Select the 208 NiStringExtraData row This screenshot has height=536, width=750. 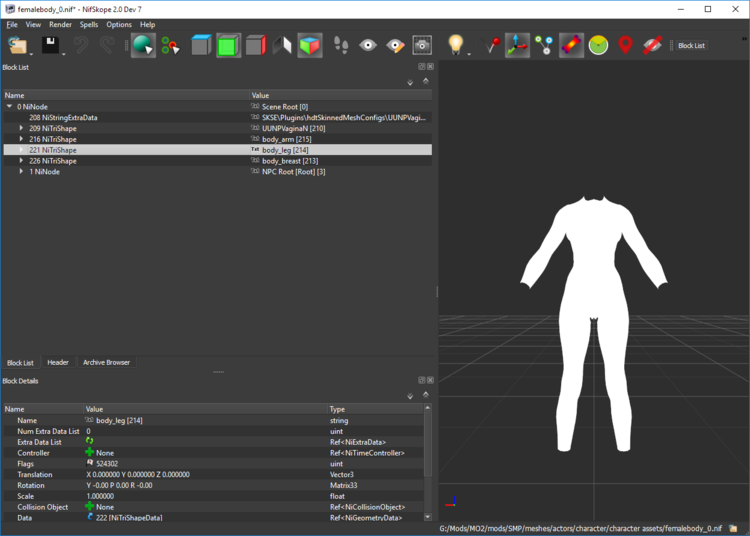coord(218,118)
